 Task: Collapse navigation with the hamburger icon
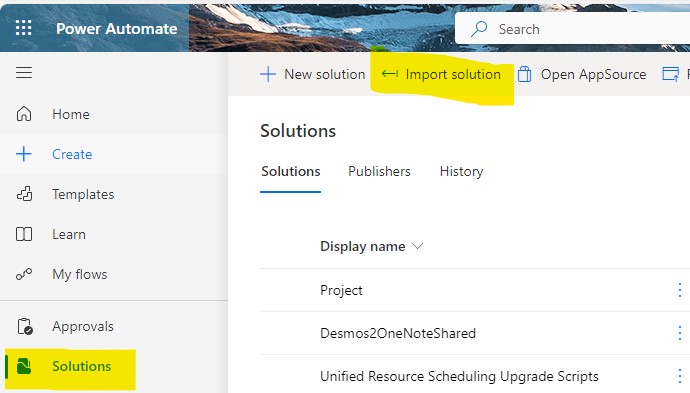pos(24,73)
